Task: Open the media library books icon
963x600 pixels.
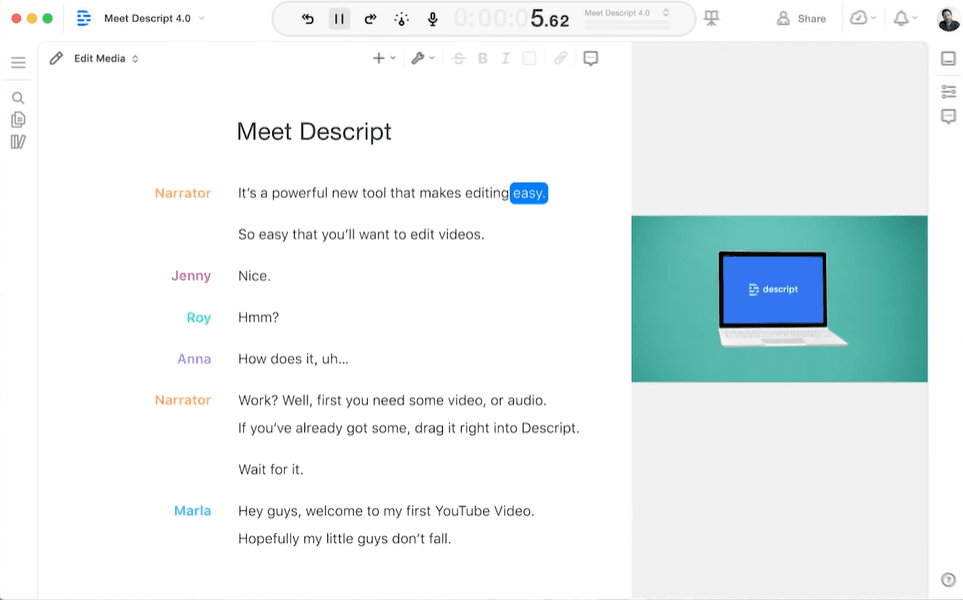Action: 18,142
